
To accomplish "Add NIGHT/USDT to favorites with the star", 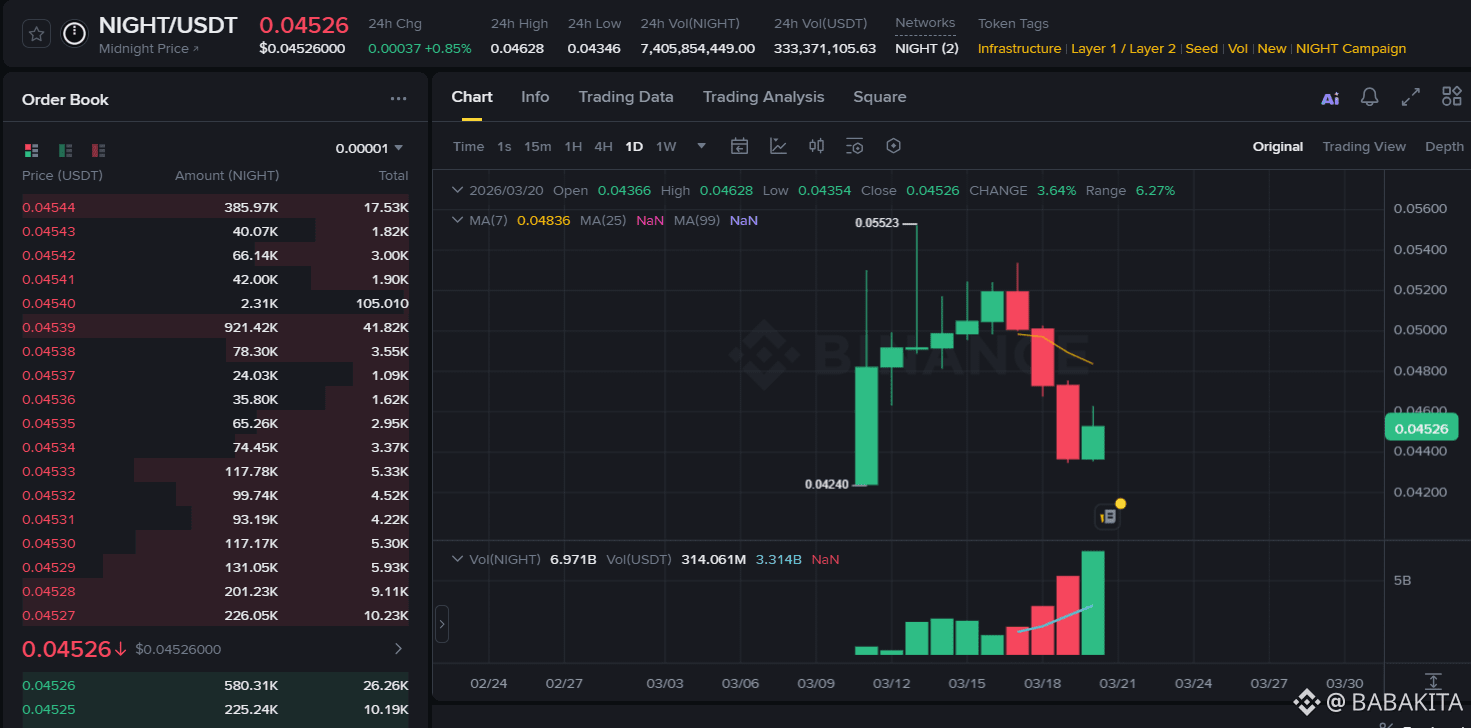I will (37, 34).
